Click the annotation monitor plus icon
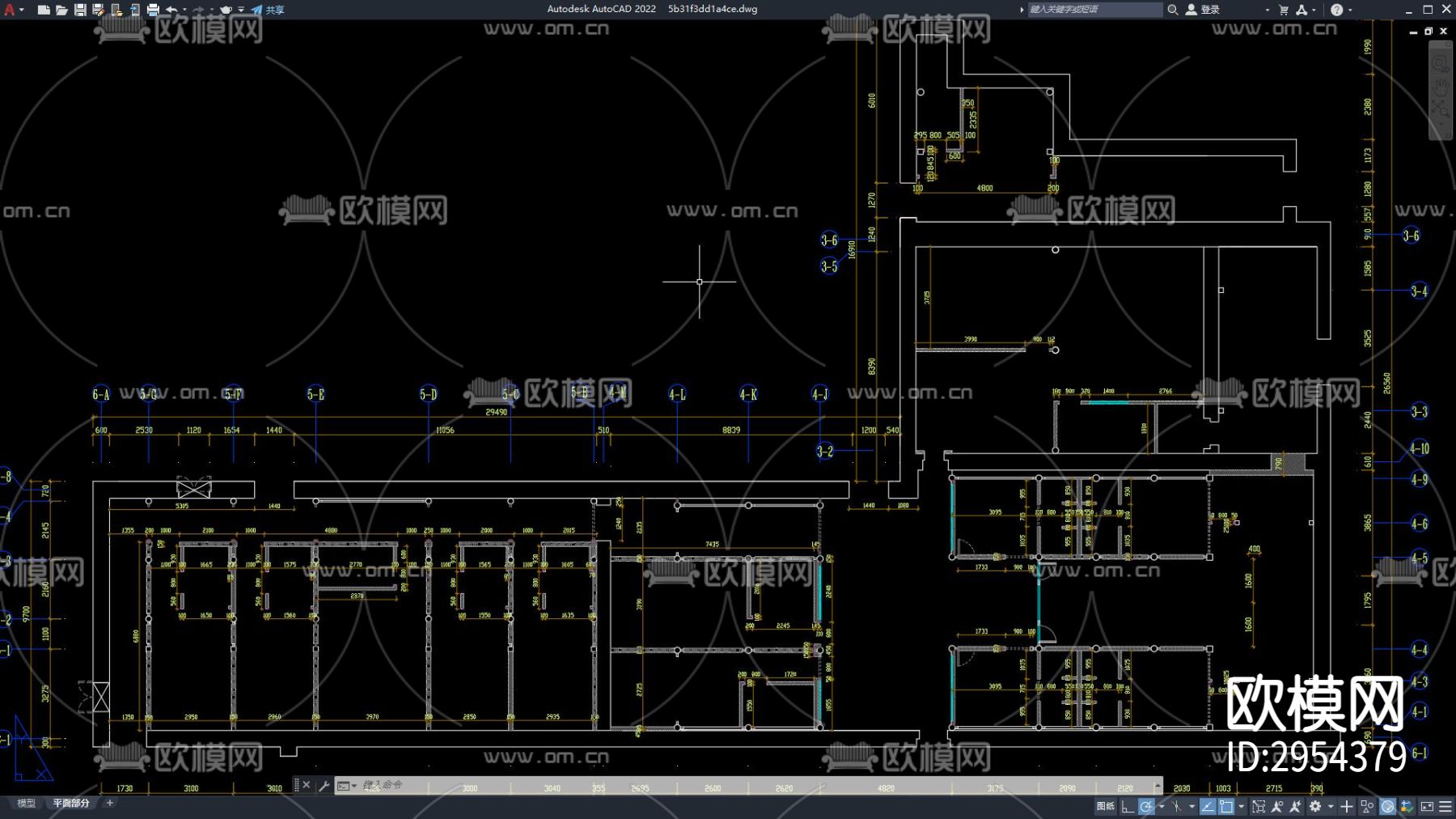This screenshot has width=1456, height=819. coord(1347,806)
